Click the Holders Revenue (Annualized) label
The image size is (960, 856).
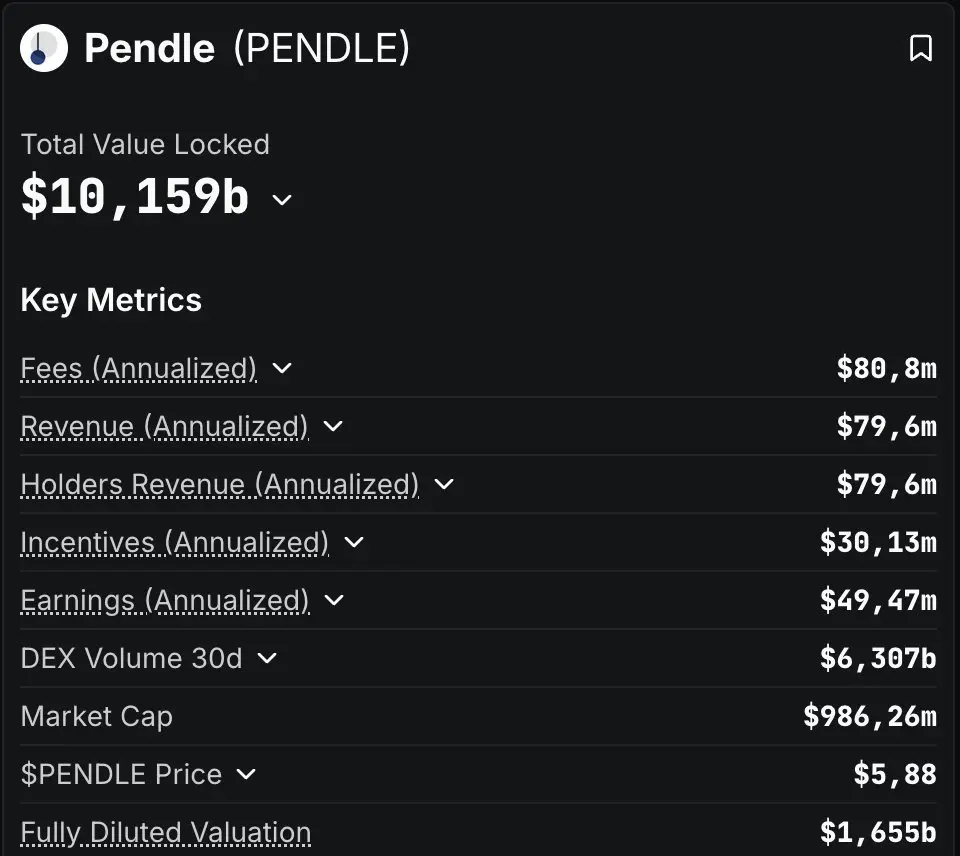pos(220,485)
